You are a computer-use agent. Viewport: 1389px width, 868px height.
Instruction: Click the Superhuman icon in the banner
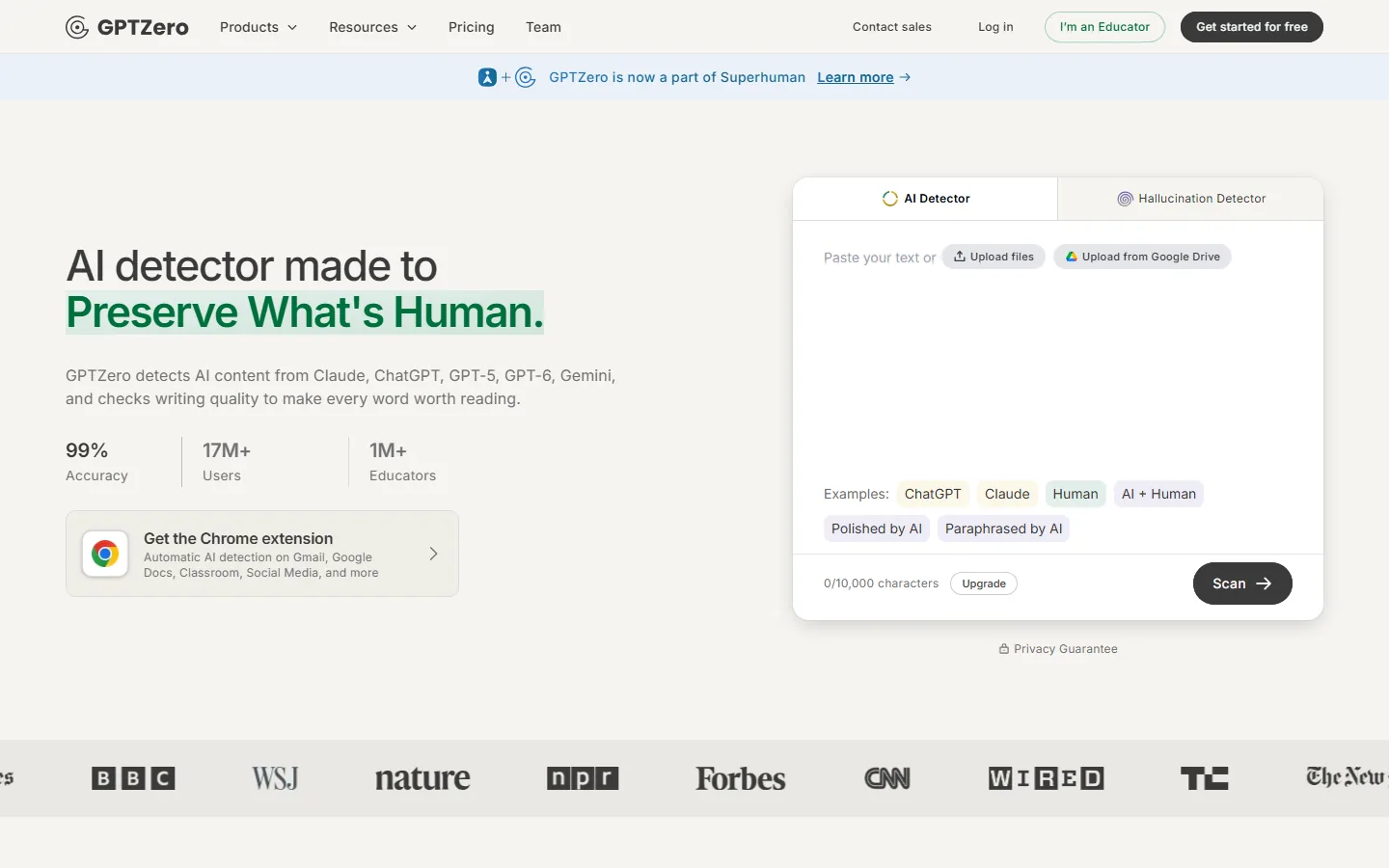[487, 77]
